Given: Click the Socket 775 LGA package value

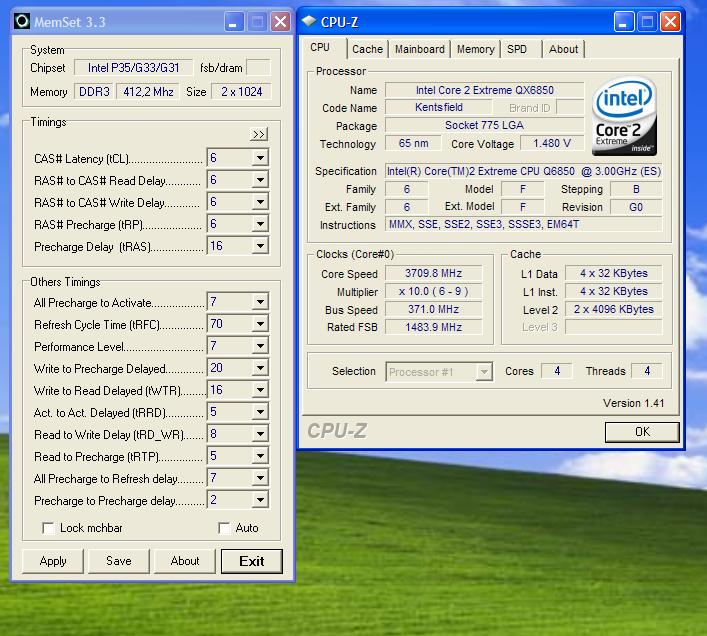Looking at the screenshot, I should point(485,125).
